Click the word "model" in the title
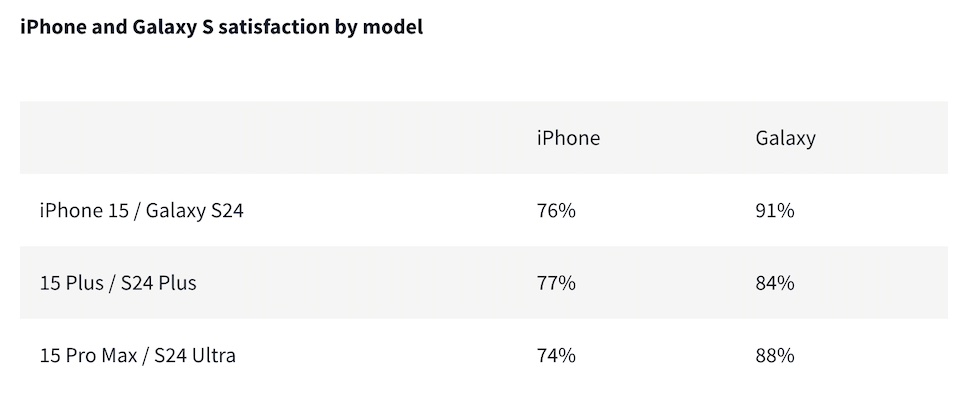Viewport: 968px width, 416px height. 395,27
